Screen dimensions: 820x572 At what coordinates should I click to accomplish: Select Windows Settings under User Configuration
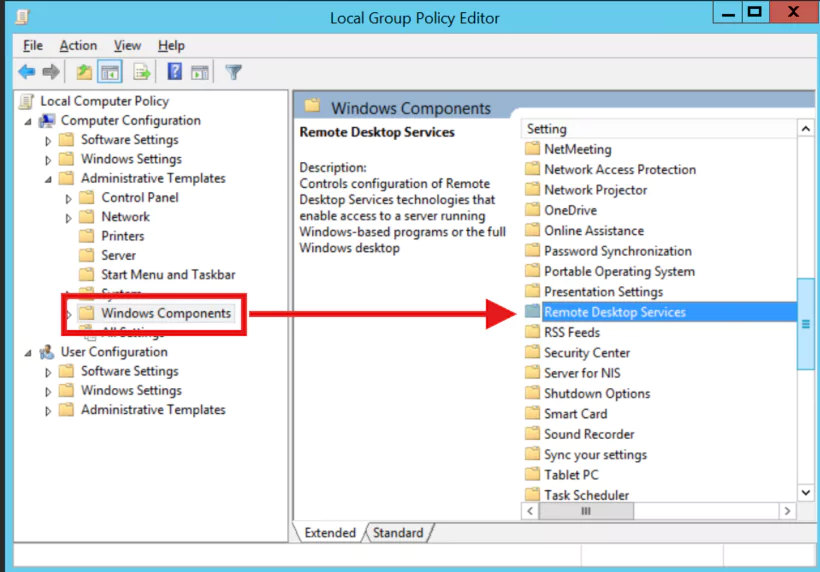[131, 391]
